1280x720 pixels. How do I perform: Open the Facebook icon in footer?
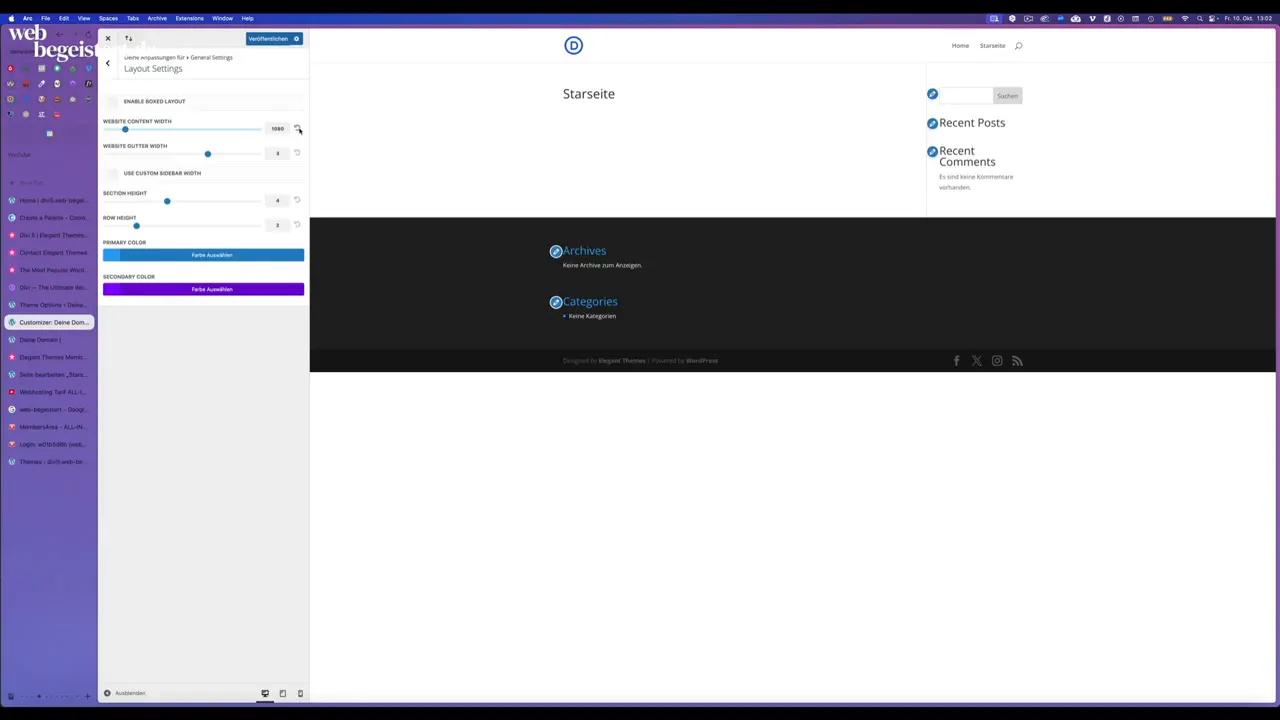tap(956, 361)
